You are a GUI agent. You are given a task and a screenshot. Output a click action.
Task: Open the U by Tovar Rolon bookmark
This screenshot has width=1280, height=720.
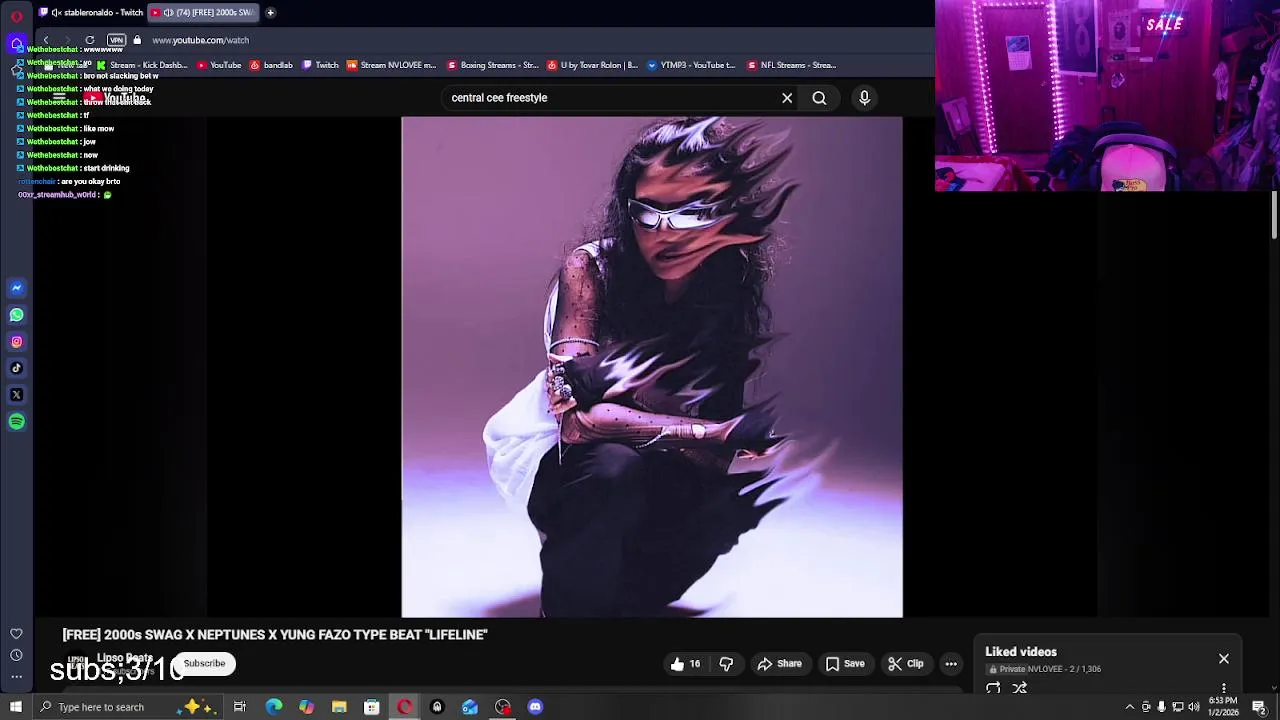(592, 65)
